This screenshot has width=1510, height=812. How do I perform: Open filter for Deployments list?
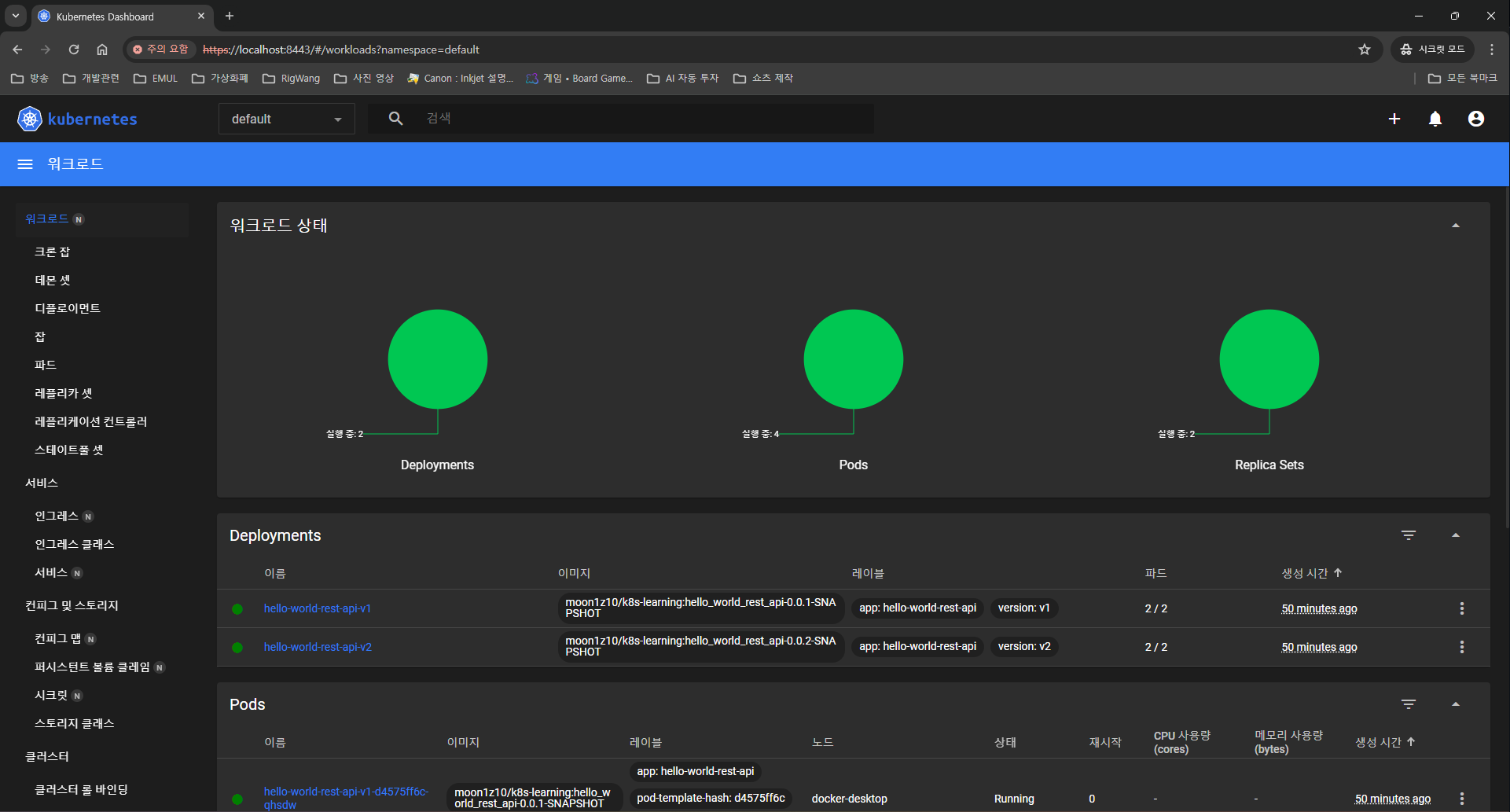click(1409, 535)
